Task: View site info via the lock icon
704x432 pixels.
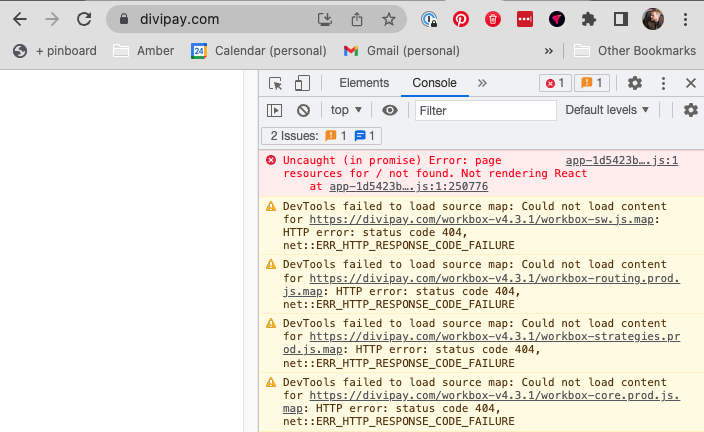Action: point(124,19)
